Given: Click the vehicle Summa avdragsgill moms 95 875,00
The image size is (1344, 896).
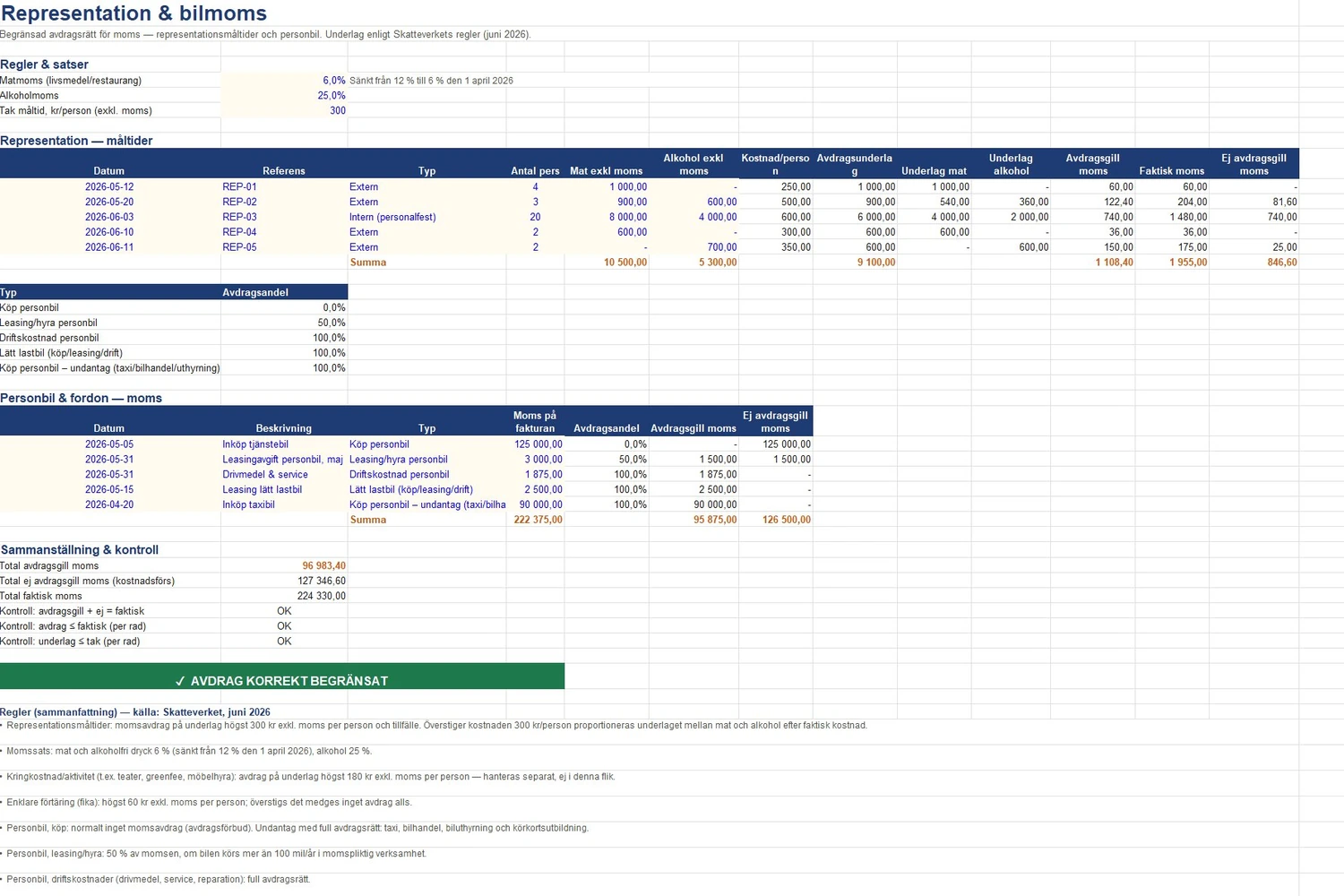Looking at the screenshot, I should pyautogui.click(x=694, y=520).
